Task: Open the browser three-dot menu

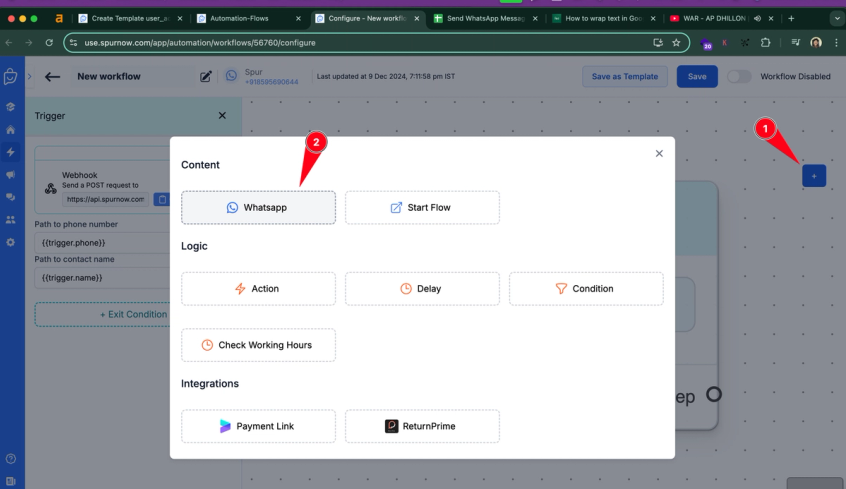Action: click(x=836, y=43)
